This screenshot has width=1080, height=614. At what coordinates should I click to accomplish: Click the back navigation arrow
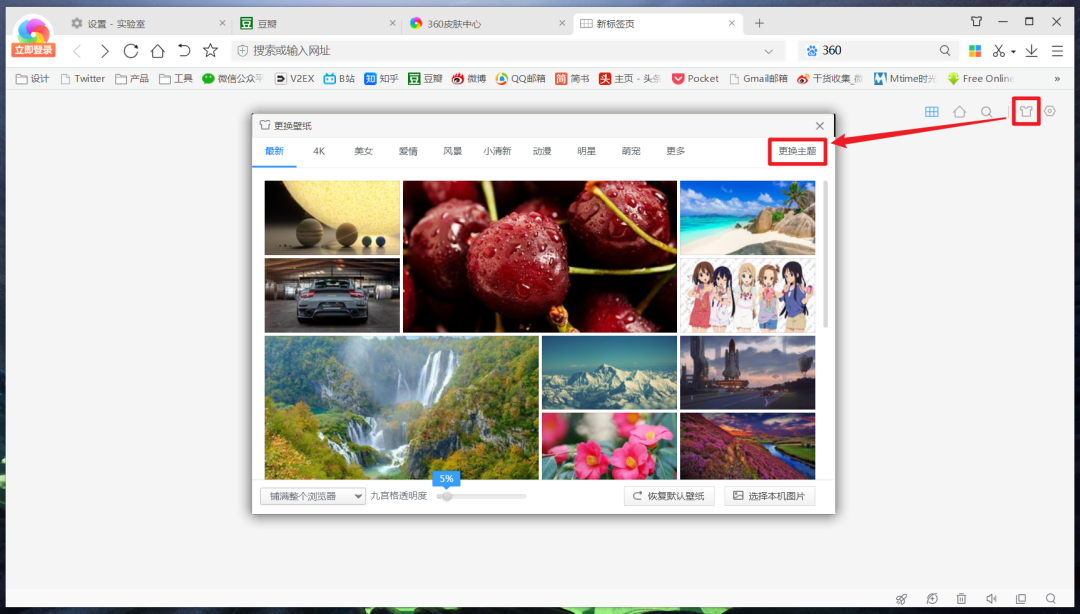77,51
